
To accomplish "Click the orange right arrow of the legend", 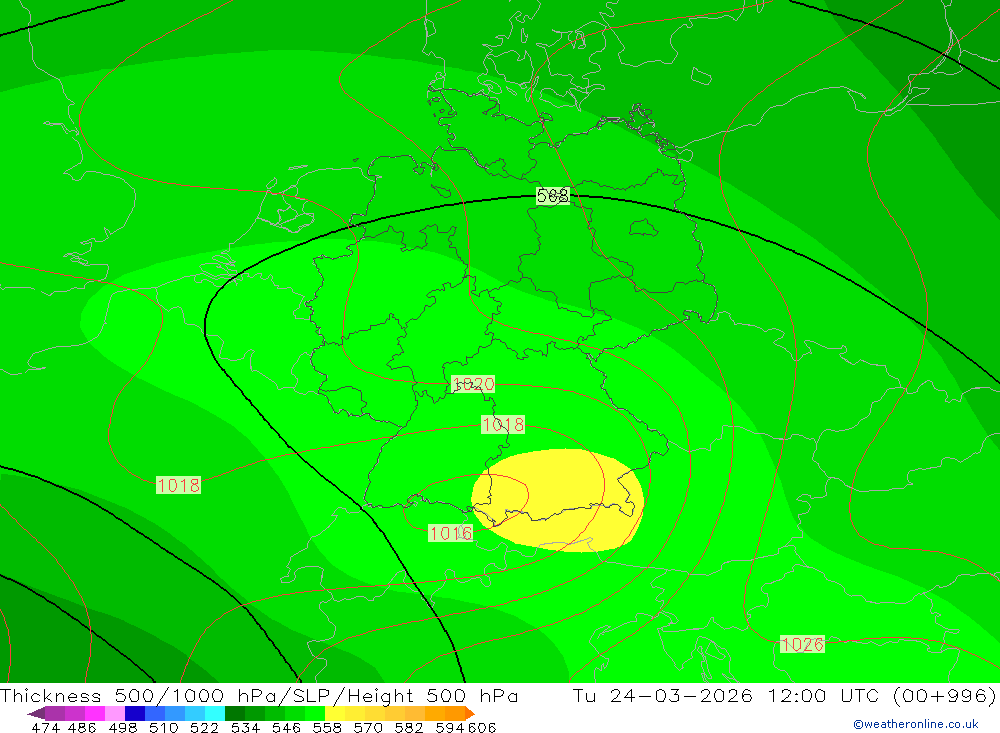I will tap(471, 713).
